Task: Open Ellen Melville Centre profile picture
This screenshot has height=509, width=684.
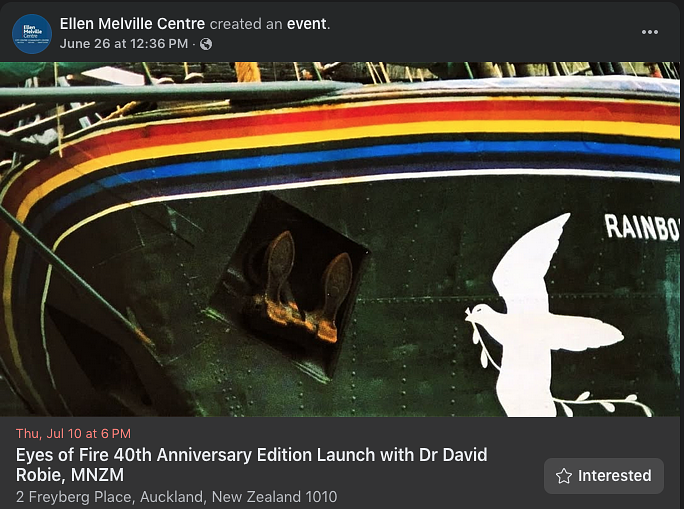Action: (32, 34)
